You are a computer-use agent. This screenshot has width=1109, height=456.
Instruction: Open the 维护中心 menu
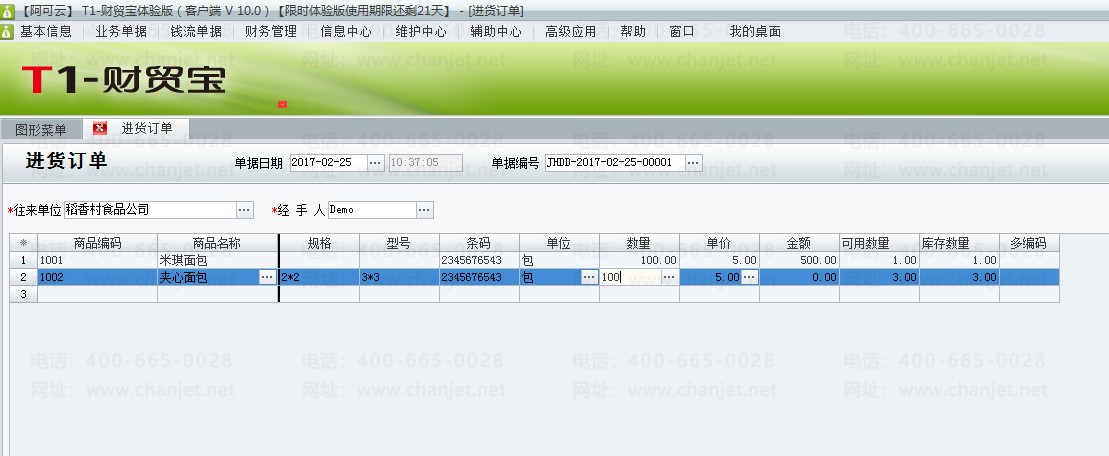421,32
